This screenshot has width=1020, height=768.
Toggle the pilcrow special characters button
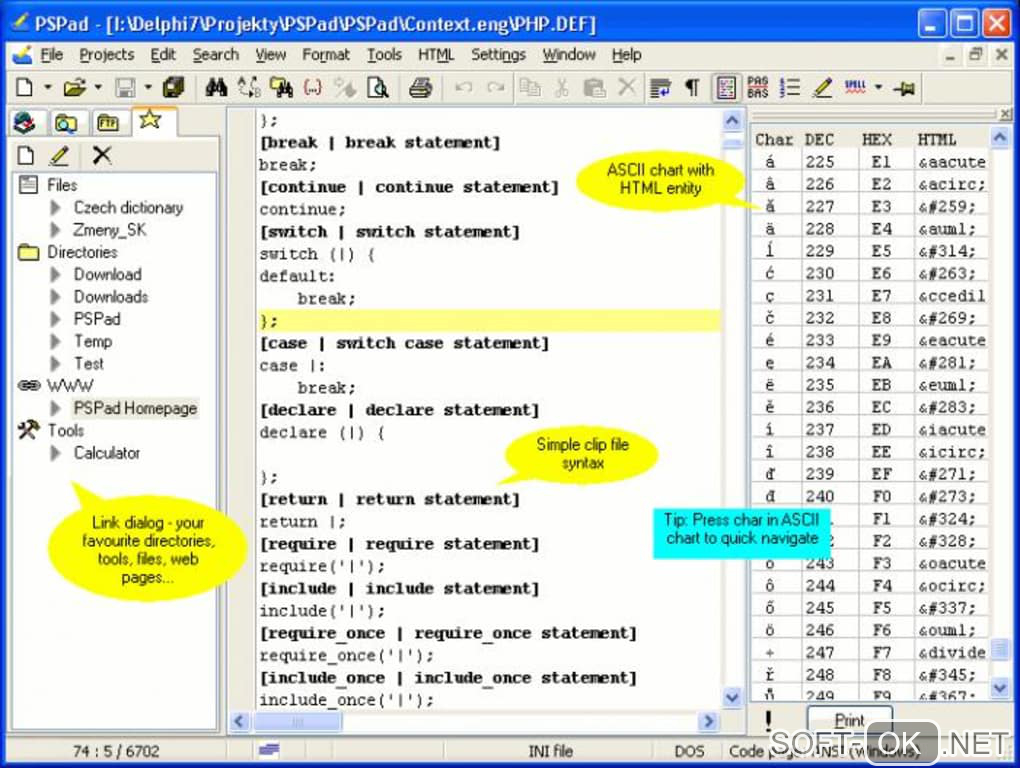point(691,88)
